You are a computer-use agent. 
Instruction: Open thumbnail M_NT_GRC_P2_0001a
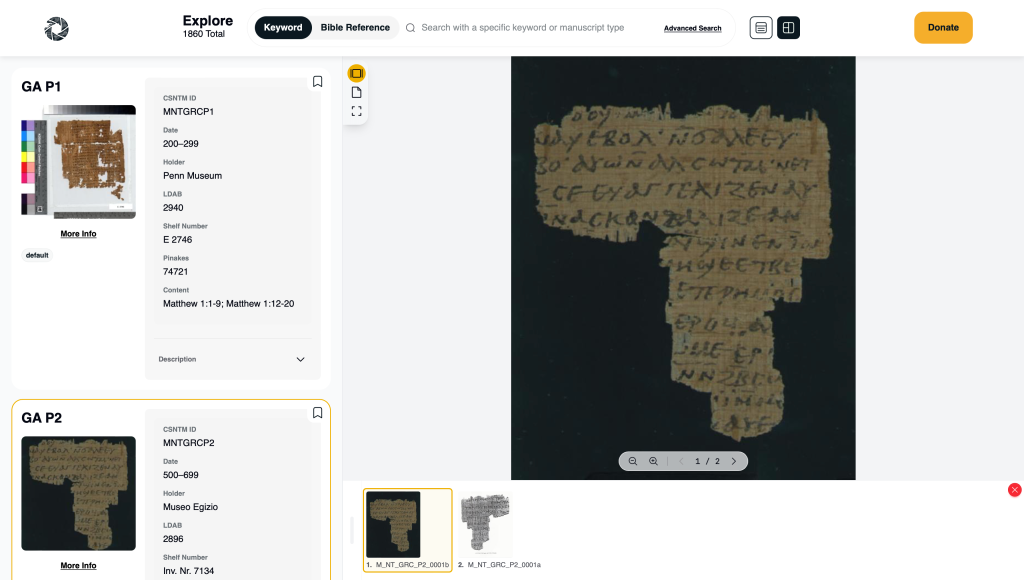(485, 524)
